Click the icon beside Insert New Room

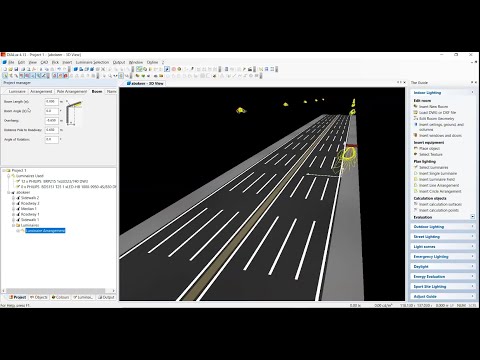[x=416, y=106]
